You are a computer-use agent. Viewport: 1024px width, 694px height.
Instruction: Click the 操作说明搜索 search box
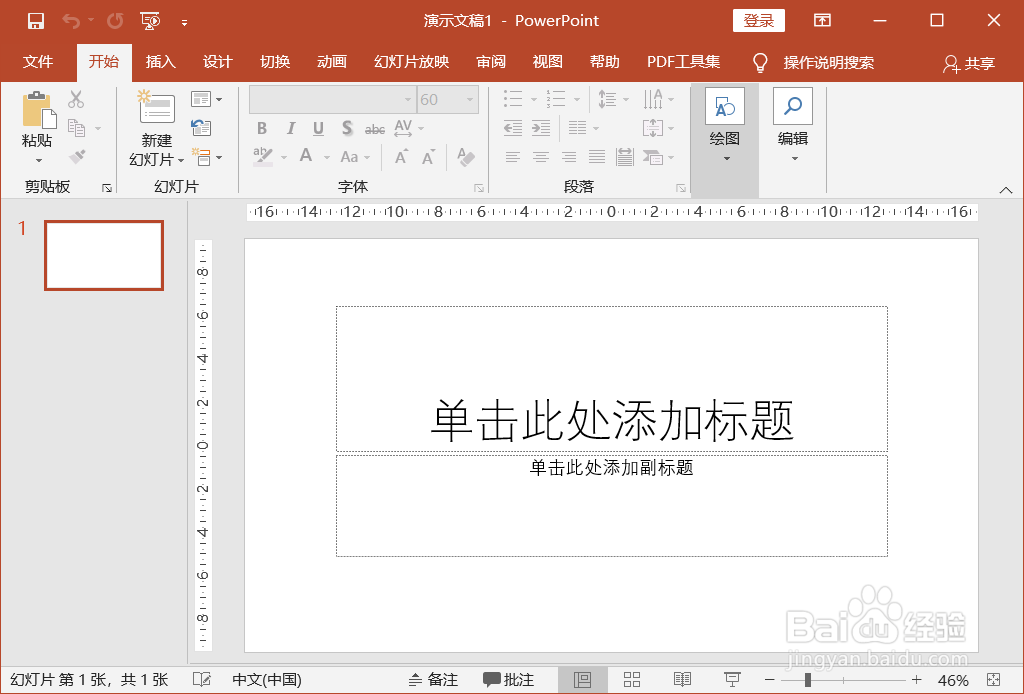pyautogui.click(x=814, y=63)
